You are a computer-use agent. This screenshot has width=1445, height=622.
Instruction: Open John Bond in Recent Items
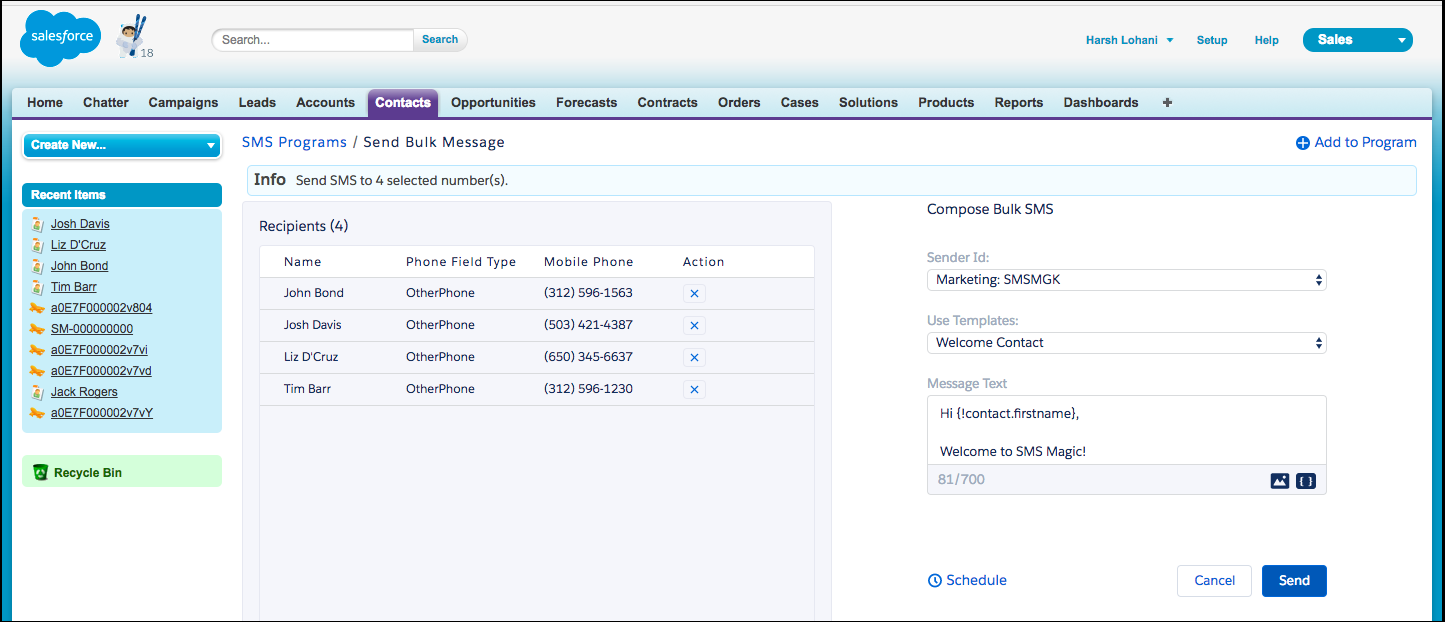(80, 266)
